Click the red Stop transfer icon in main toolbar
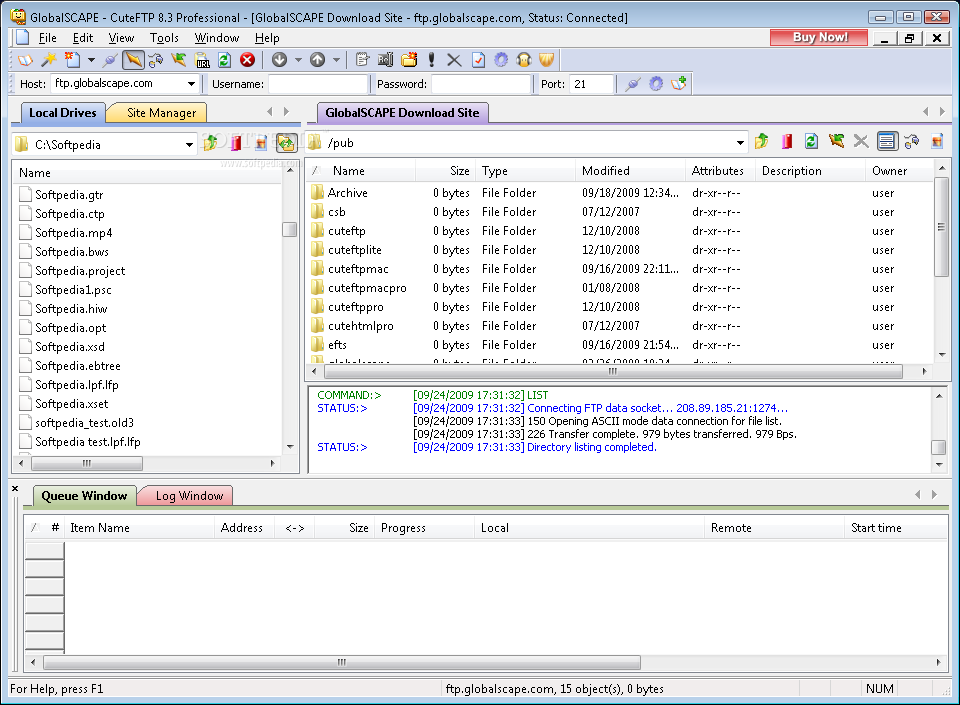 (x=247, y=60)
